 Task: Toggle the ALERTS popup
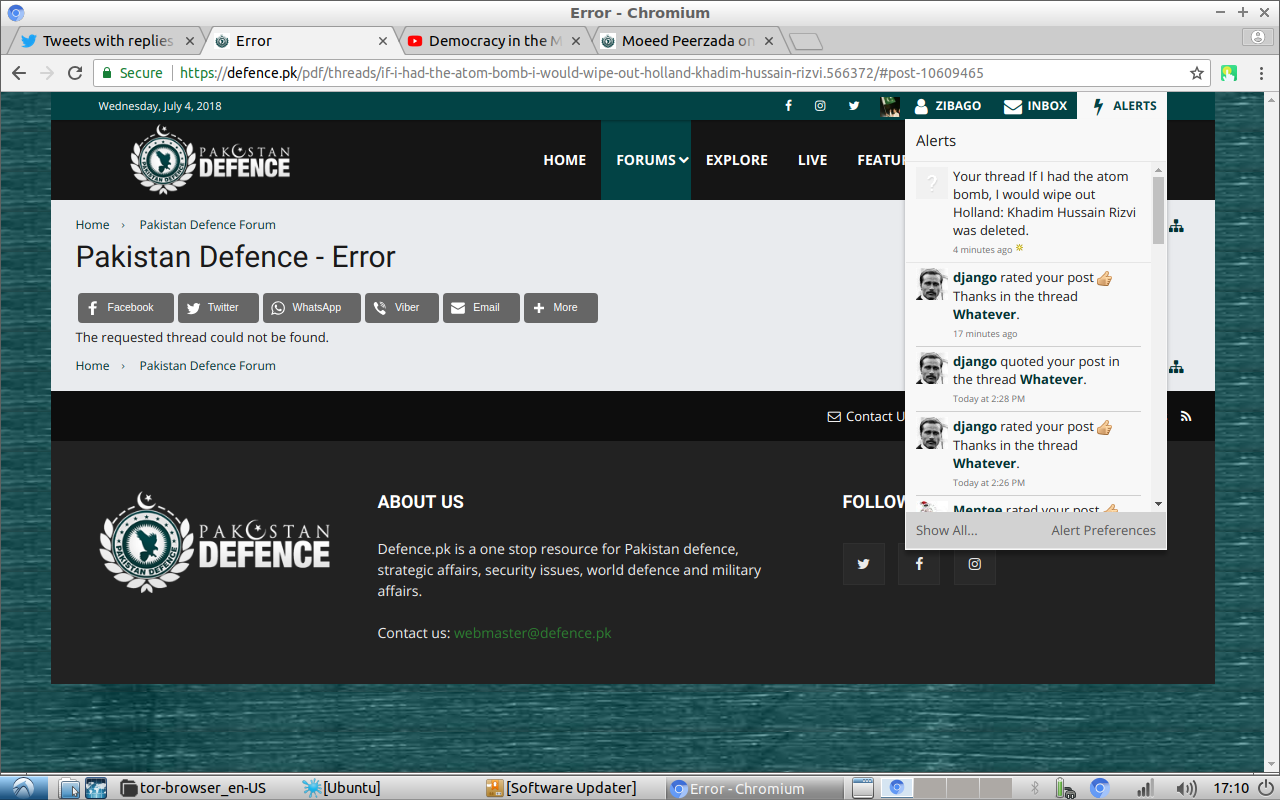pos(1123,106)
